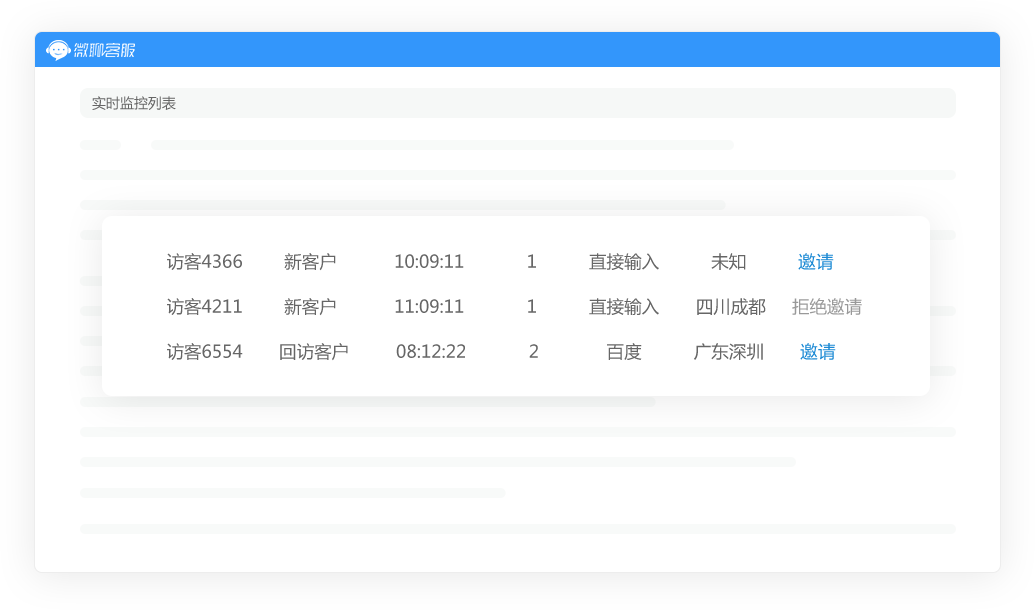Image resolution: width=1035 pixels, height=610 pixels.
Task: Click the 未知 location cell
Action: [728, 262]
